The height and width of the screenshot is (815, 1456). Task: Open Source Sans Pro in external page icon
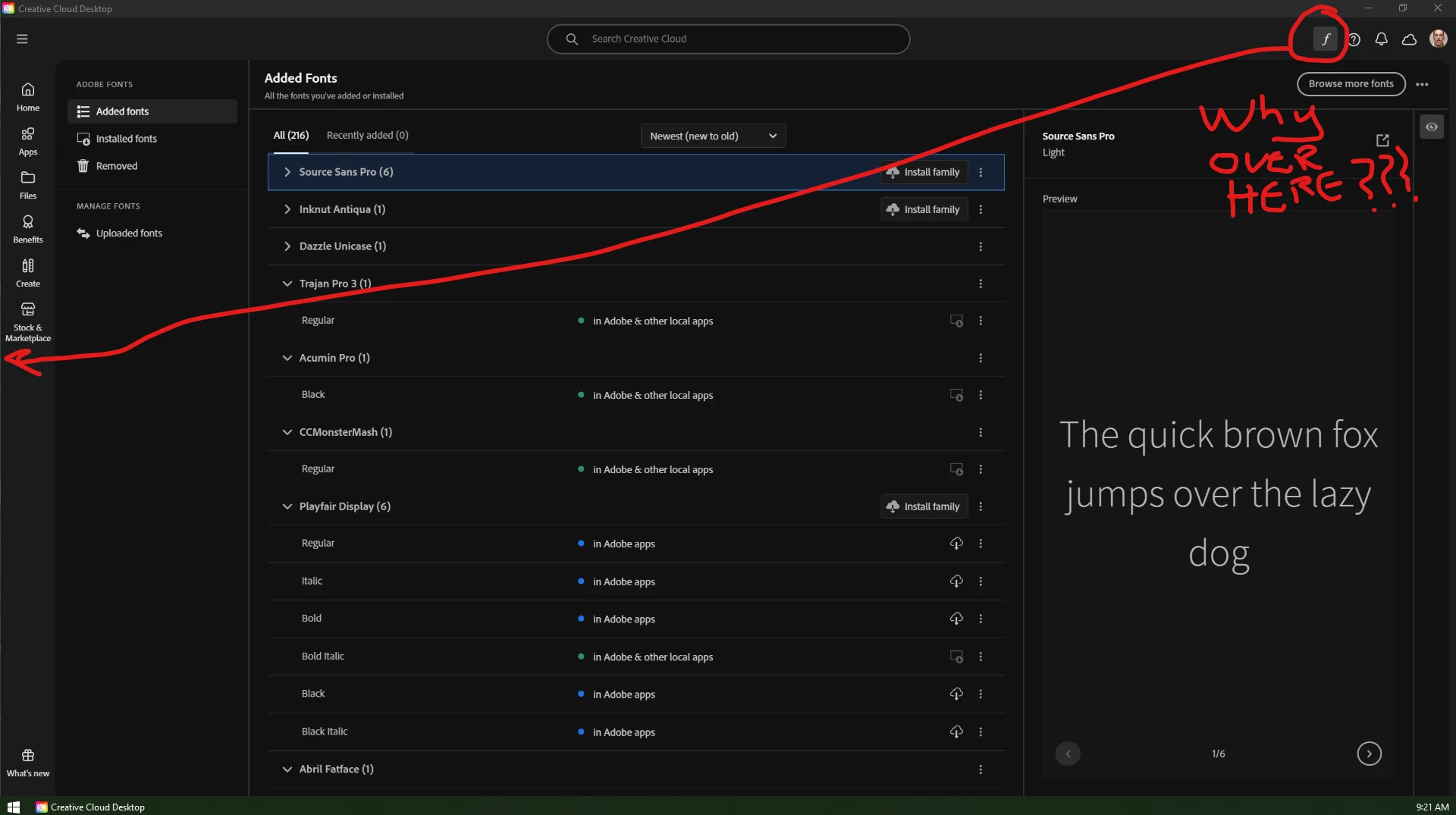click(x=1382, y=140)
